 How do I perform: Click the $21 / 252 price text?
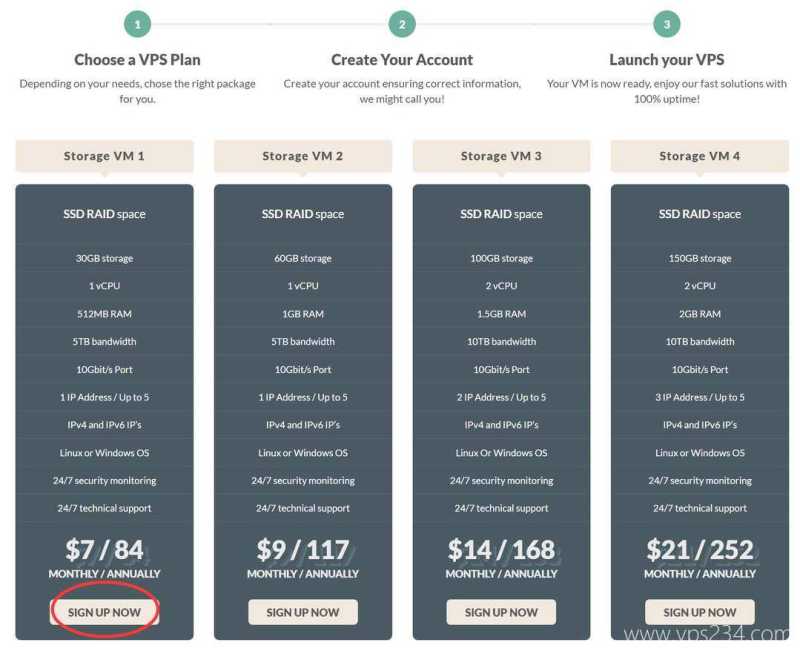point(700,550)
